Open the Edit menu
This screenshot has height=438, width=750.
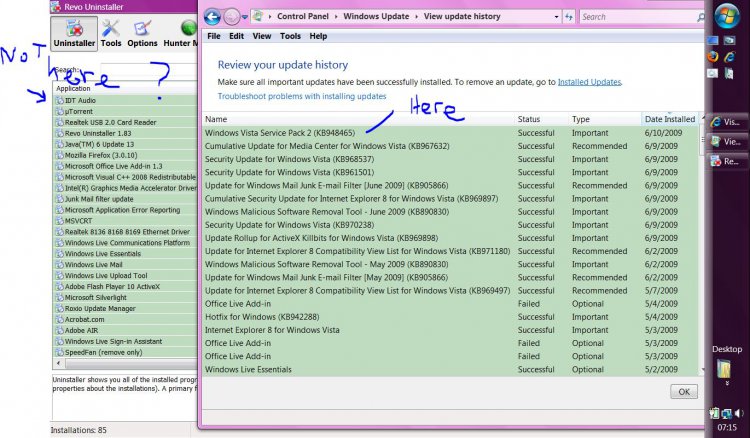236,36
